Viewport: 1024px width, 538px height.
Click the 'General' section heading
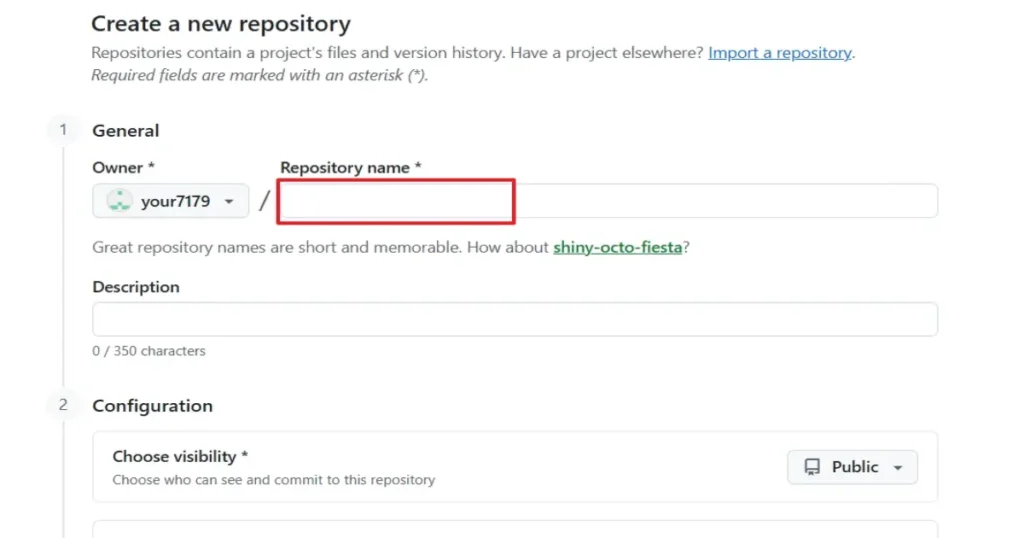pos(125,131)
